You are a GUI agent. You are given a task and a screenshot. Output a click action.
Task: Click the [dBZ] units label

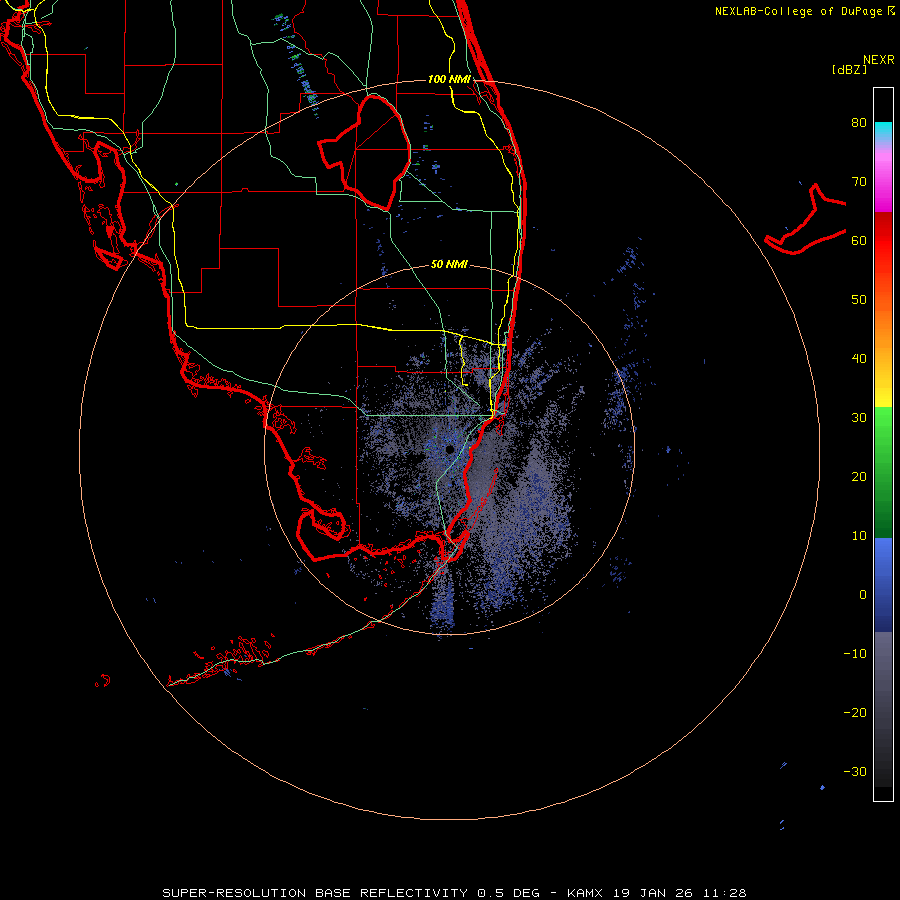point(849,70)
